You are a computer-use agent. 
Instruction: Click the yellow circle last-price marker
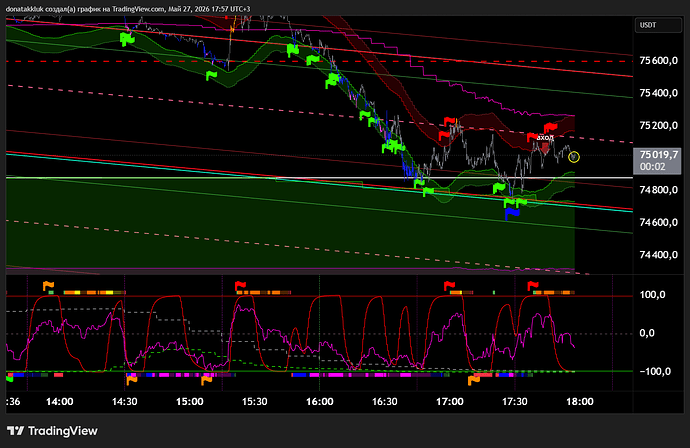pos(574,157)
